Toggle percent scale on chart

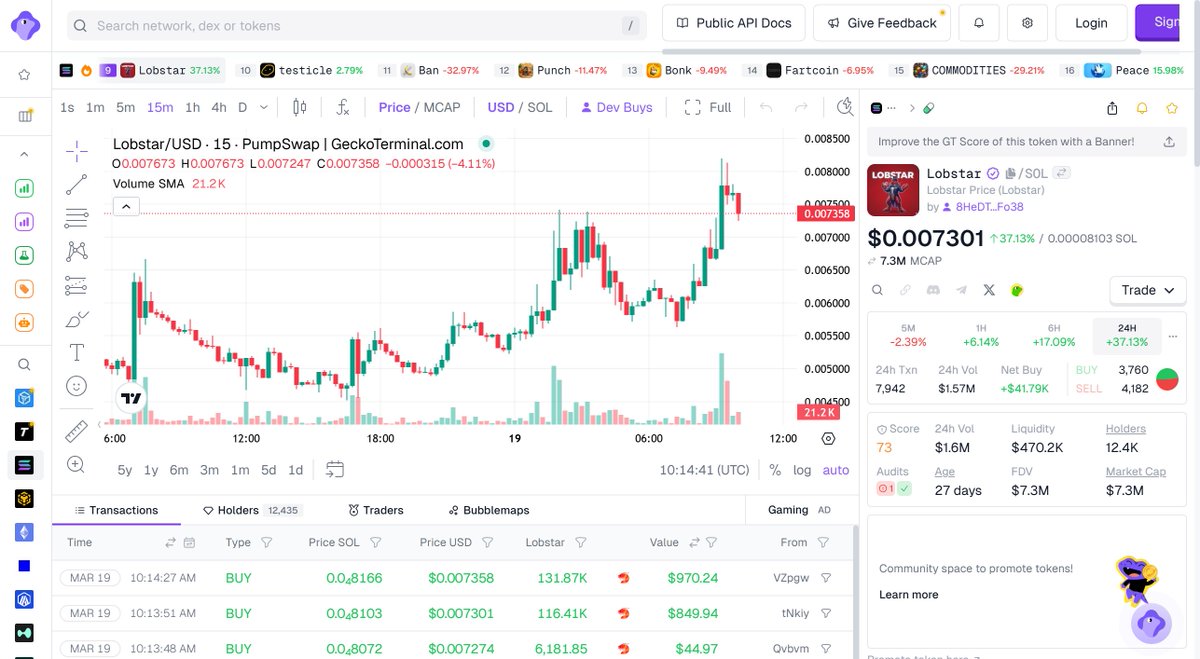775,470
